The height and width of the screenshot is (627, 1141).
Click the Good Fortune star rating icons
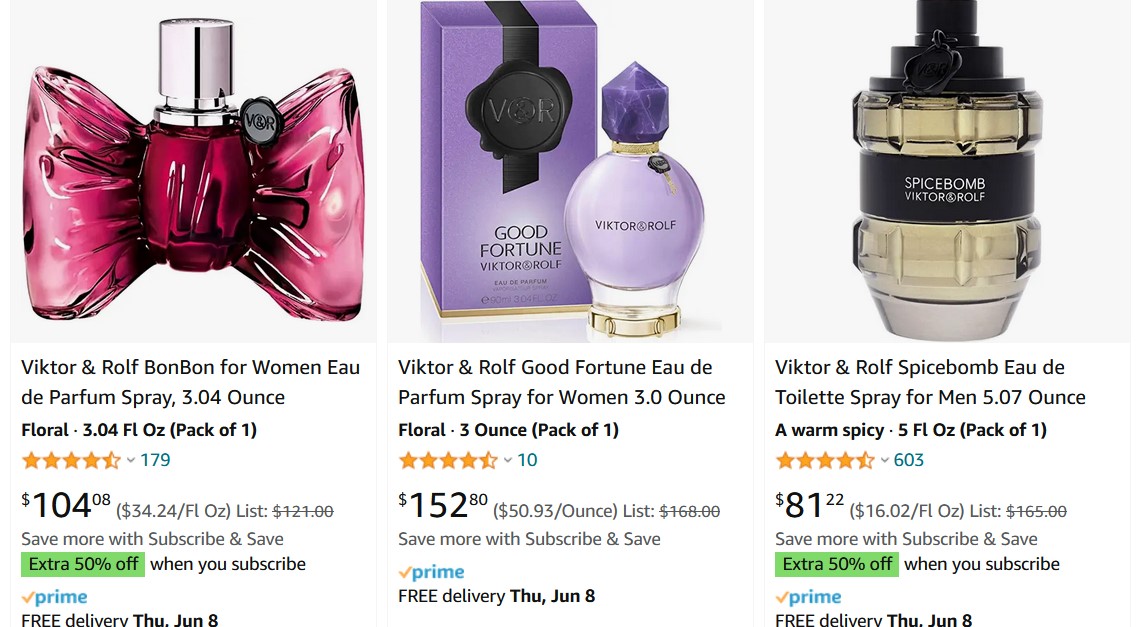pyautogui.click(x=448, y=461)
